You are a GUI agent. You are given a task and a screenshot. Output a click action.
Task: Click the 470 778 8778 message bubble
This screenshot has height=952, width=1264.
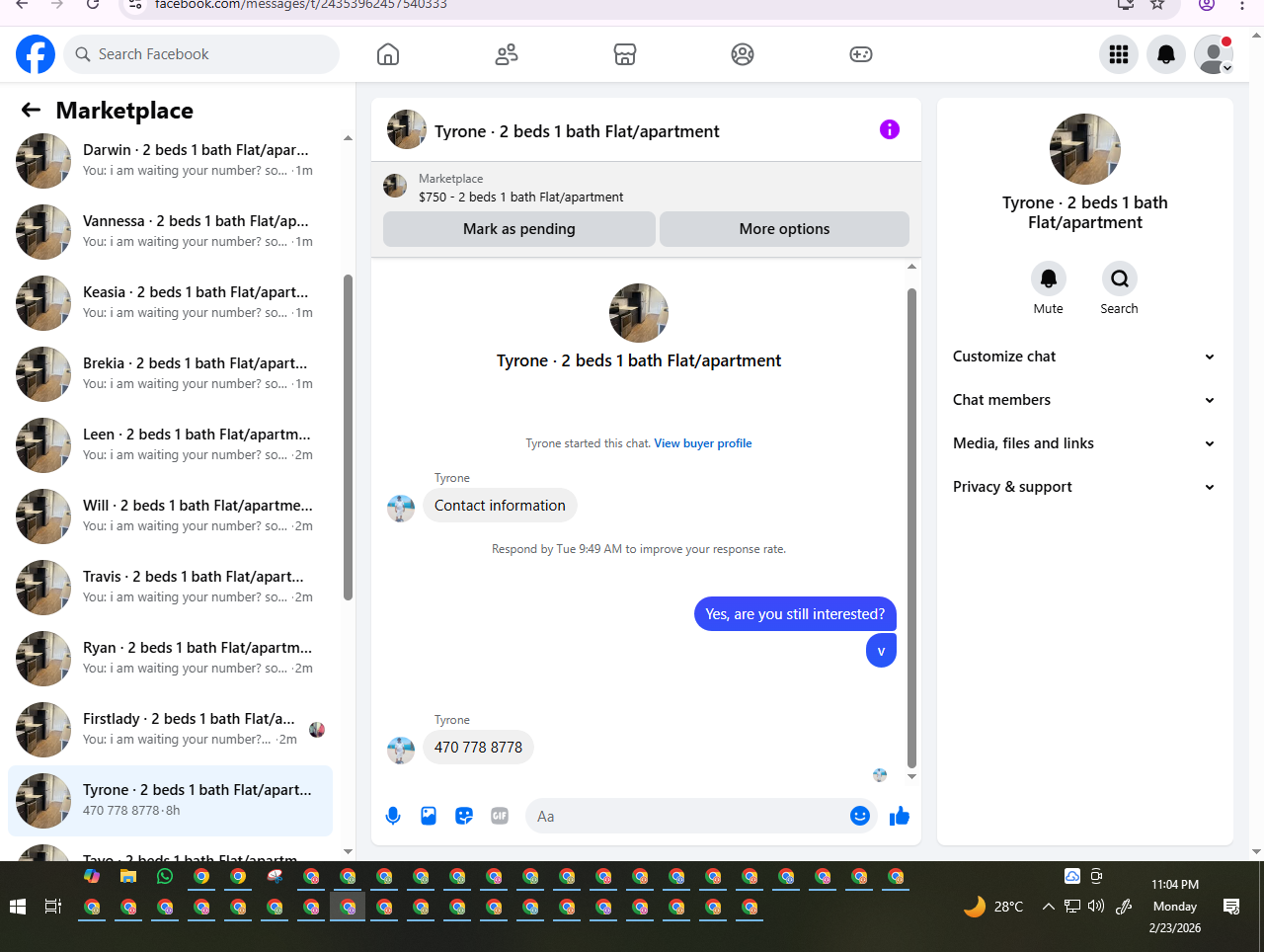478,748
